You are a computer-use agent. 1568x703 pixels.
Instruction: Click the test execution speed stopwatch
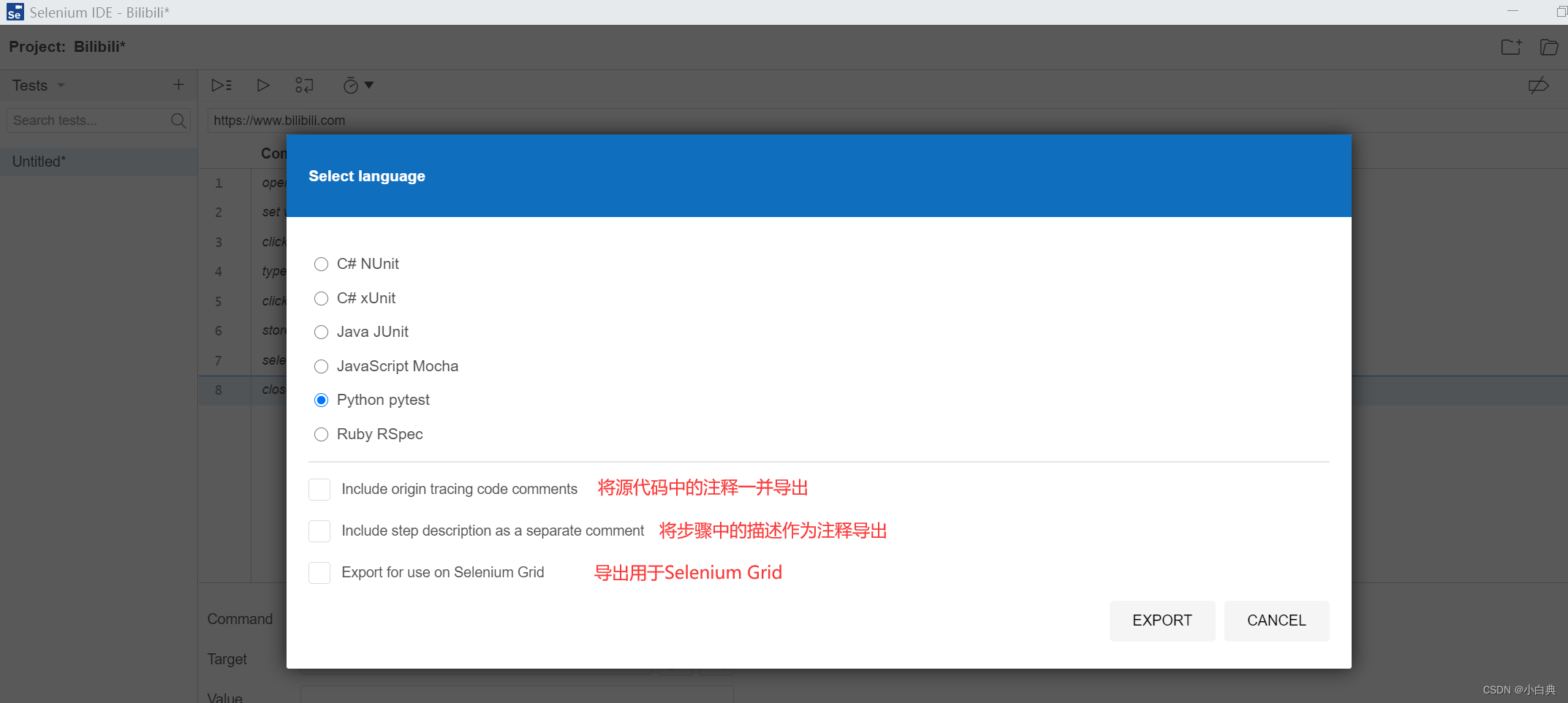(352, 85)
